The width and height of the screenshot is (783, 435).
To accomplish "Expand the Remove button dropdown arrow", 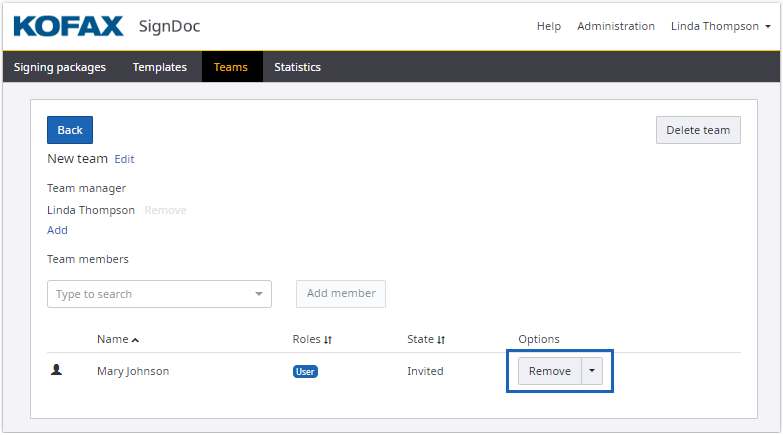I will [x=592, y=371].
